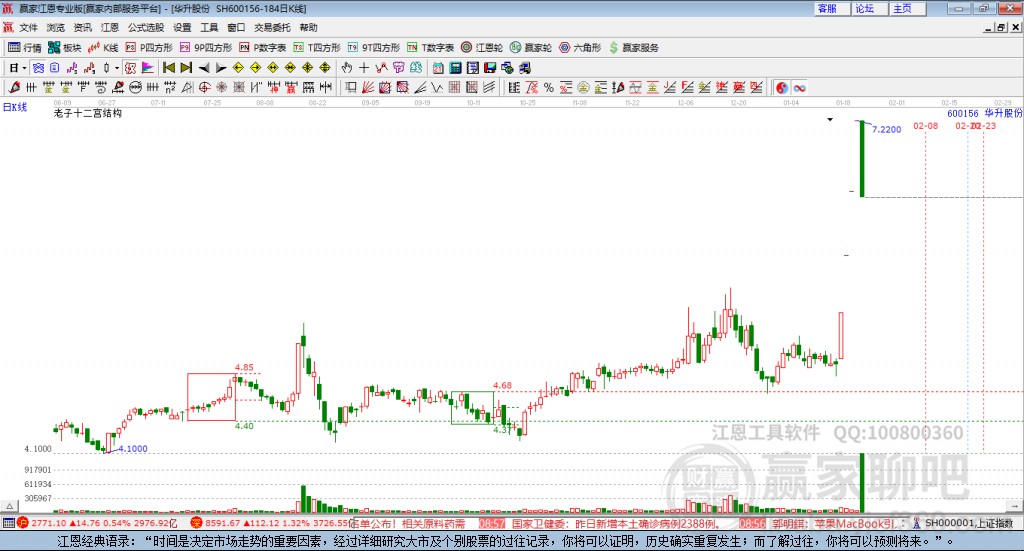Open 赢家服务 with the dollar-sign icon
This screenshot has height=551, width=1024.
[634, 48]
